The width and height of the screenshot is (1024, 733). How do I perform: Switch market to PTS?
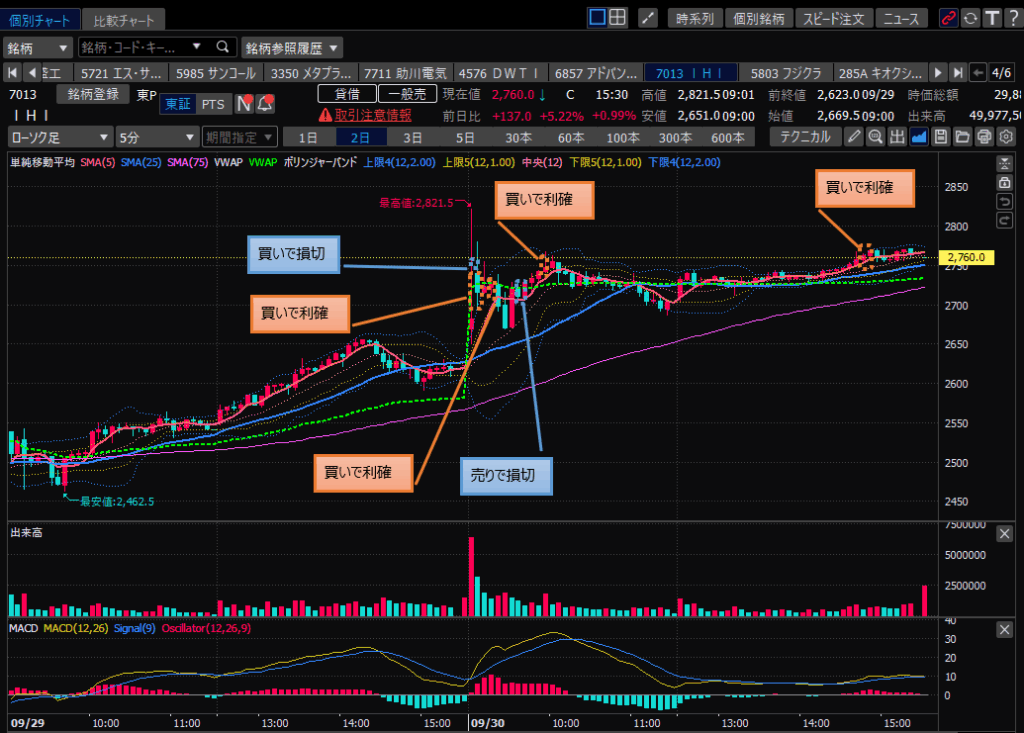[212, 104]
